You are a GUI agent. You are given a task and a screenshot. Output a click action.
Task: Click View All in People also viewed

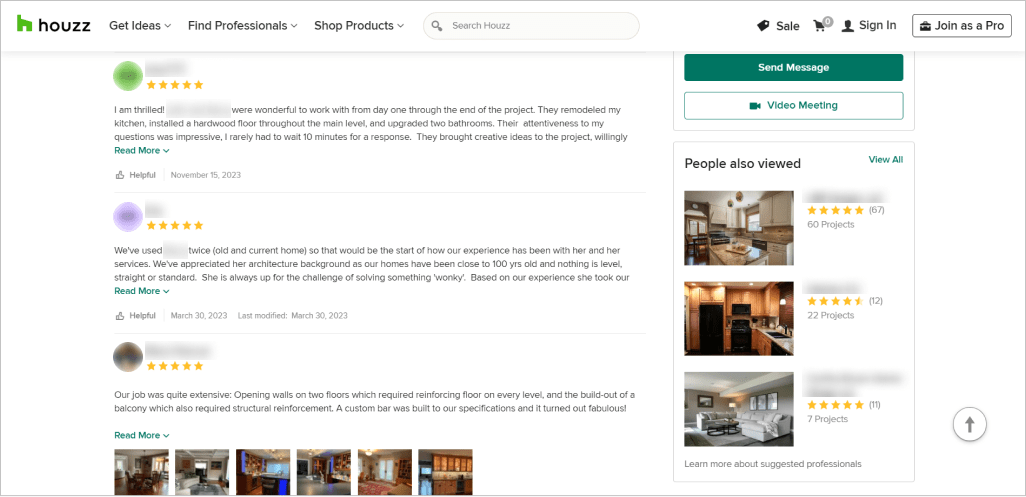tap(885, 160)
